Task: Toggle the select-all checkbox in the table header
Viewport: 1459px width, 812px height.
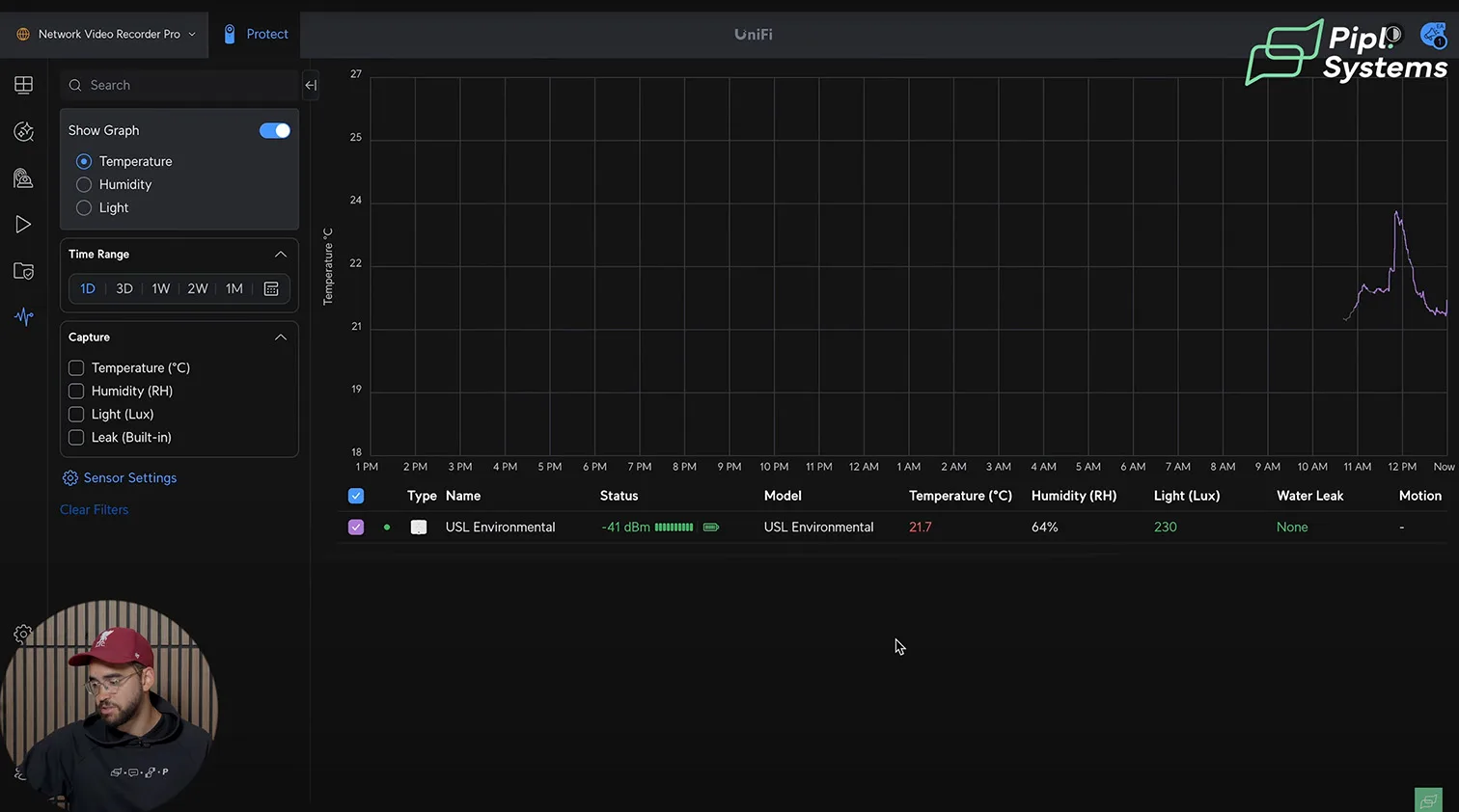Action: tap(356, 496)
